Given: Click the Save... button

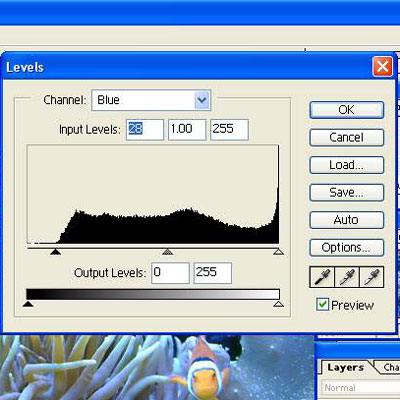Looking at the screenshot, I should coord(347,192).
